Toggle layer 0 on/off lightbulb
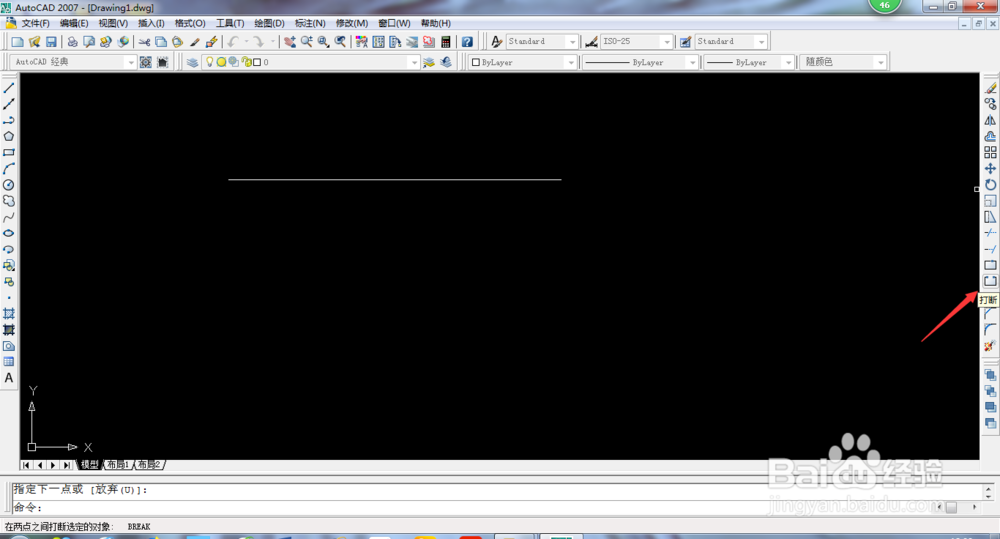Viewport: 1000px width, 539px height. [x=209, y=62]
